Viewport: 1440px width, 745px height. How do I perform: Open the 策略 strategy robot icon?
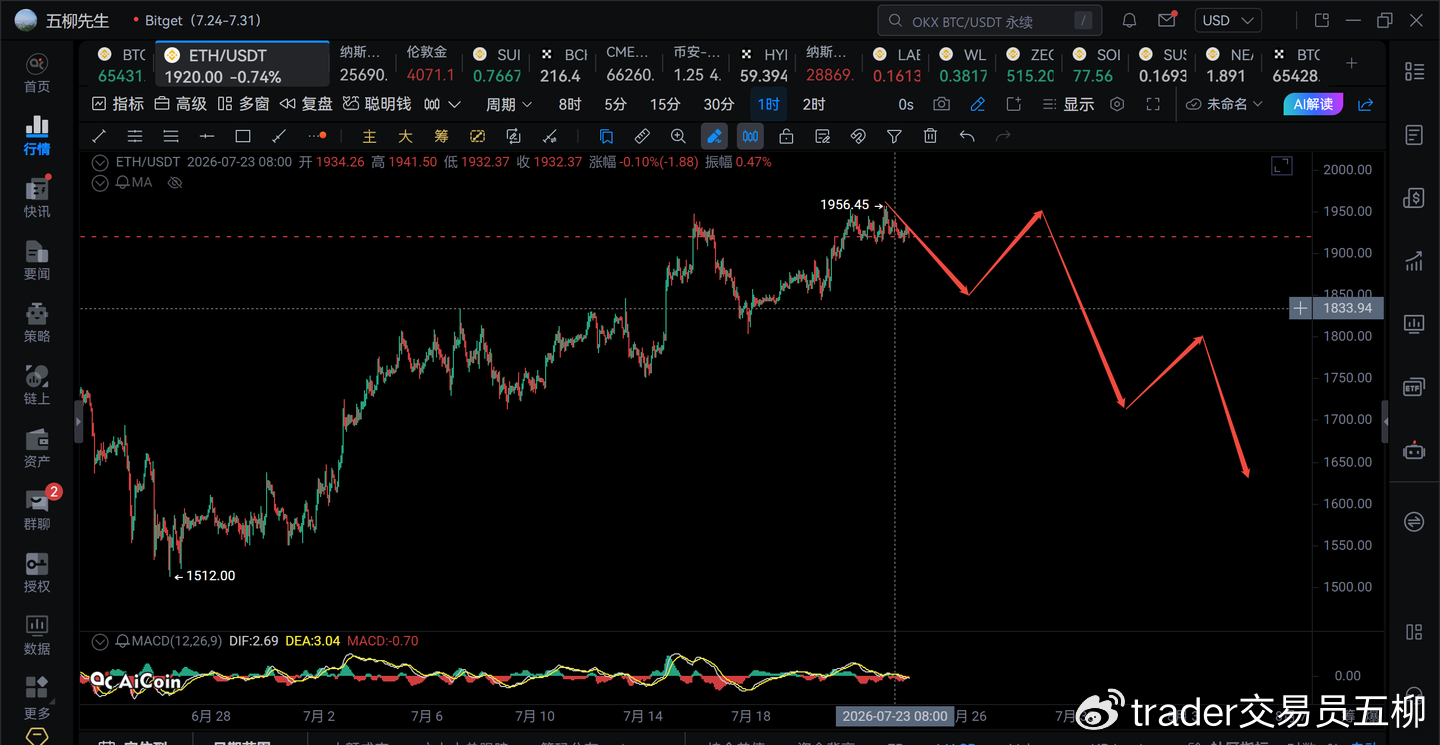[x=37, y=321]
